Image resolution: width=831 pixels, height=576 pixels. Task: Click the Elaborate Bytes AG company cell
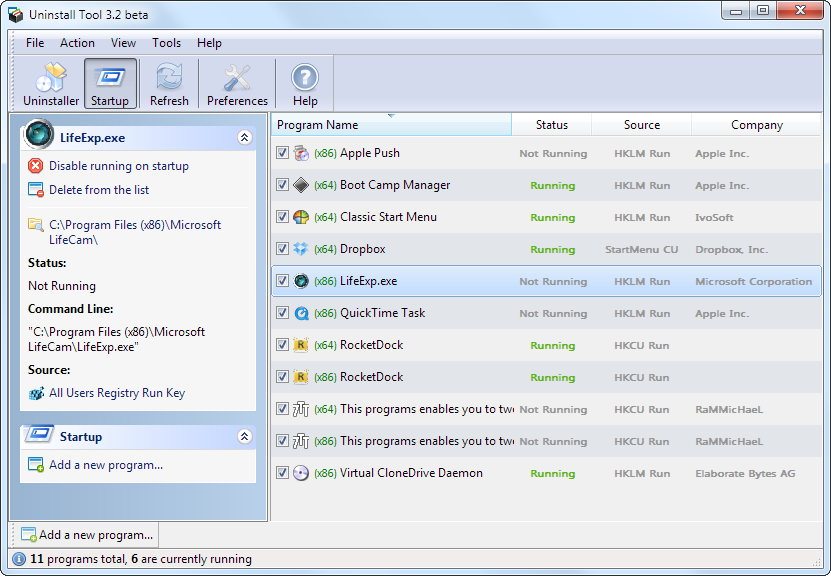tap(745, 474)
